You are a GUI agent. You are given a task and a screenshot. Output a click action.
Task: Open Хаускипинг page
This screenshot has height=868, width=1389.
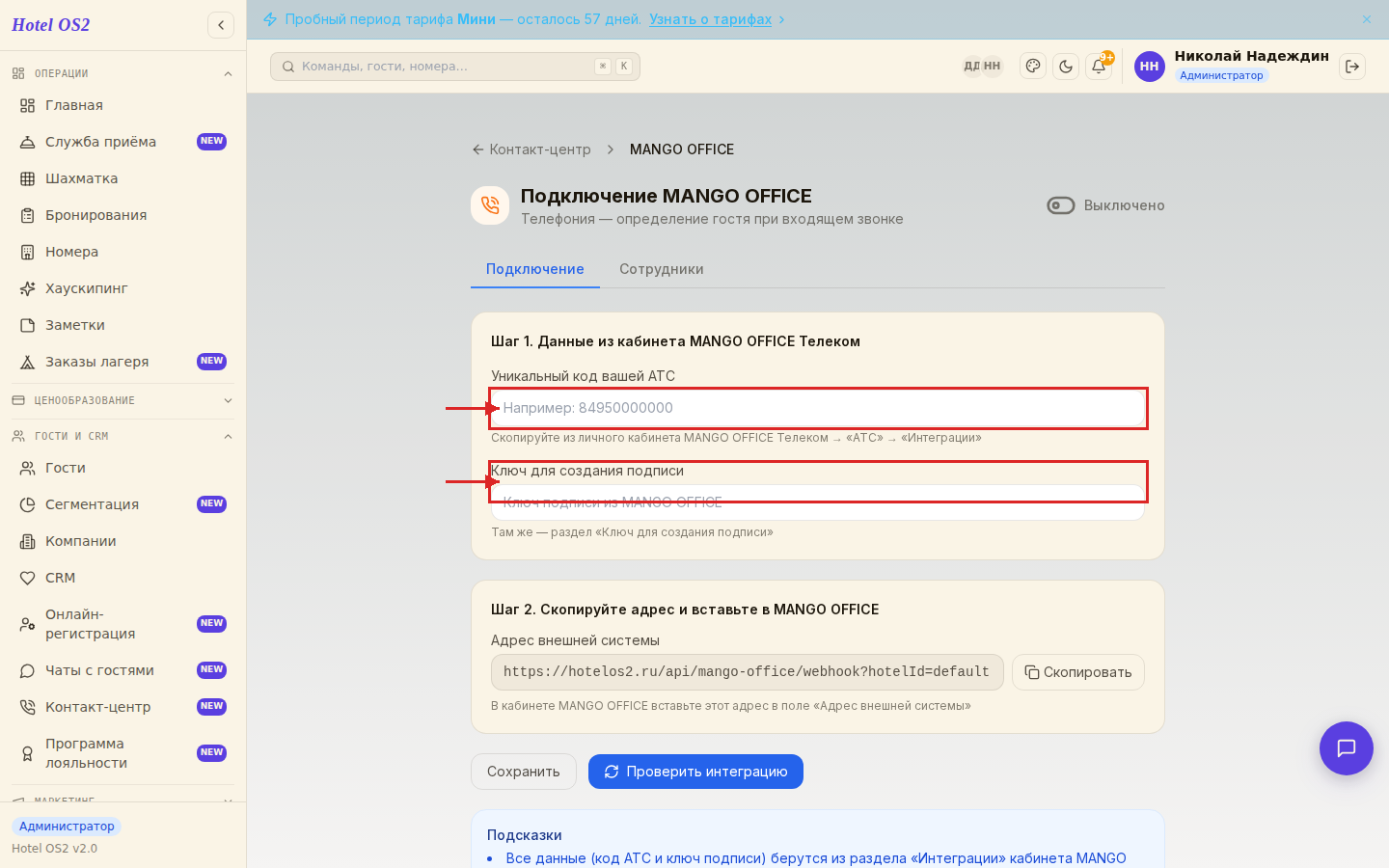123,288
